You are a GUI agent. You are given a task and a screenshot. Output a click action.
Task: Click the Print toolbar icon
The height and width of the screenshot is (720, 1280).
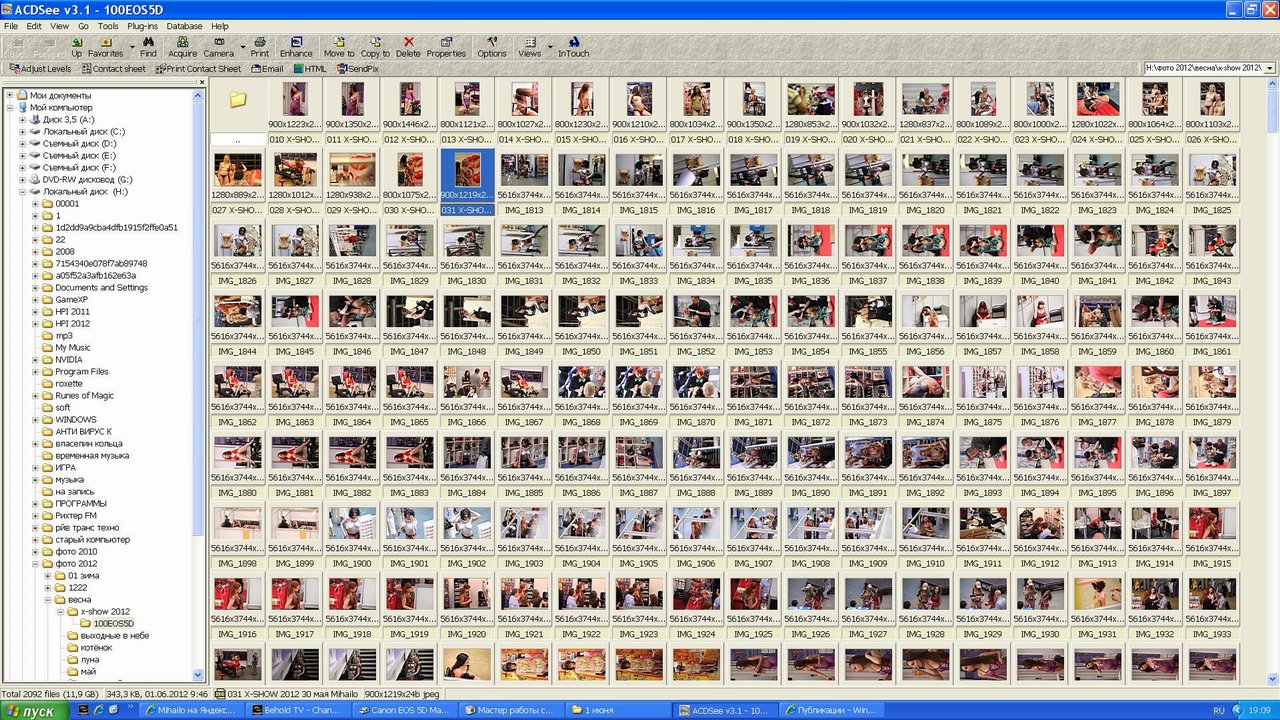click(x=260, y=47)
